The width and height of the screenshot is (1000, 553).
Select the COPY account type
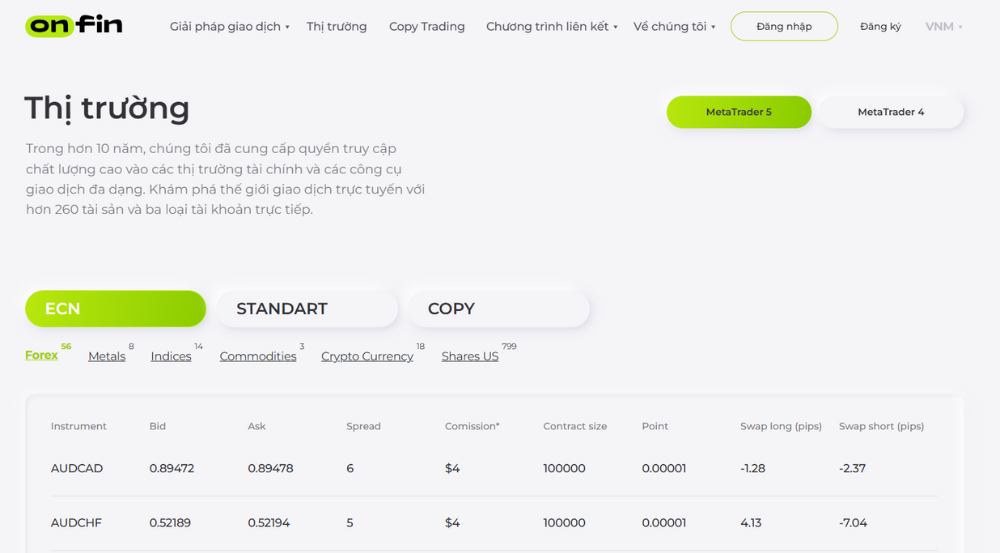497,309
